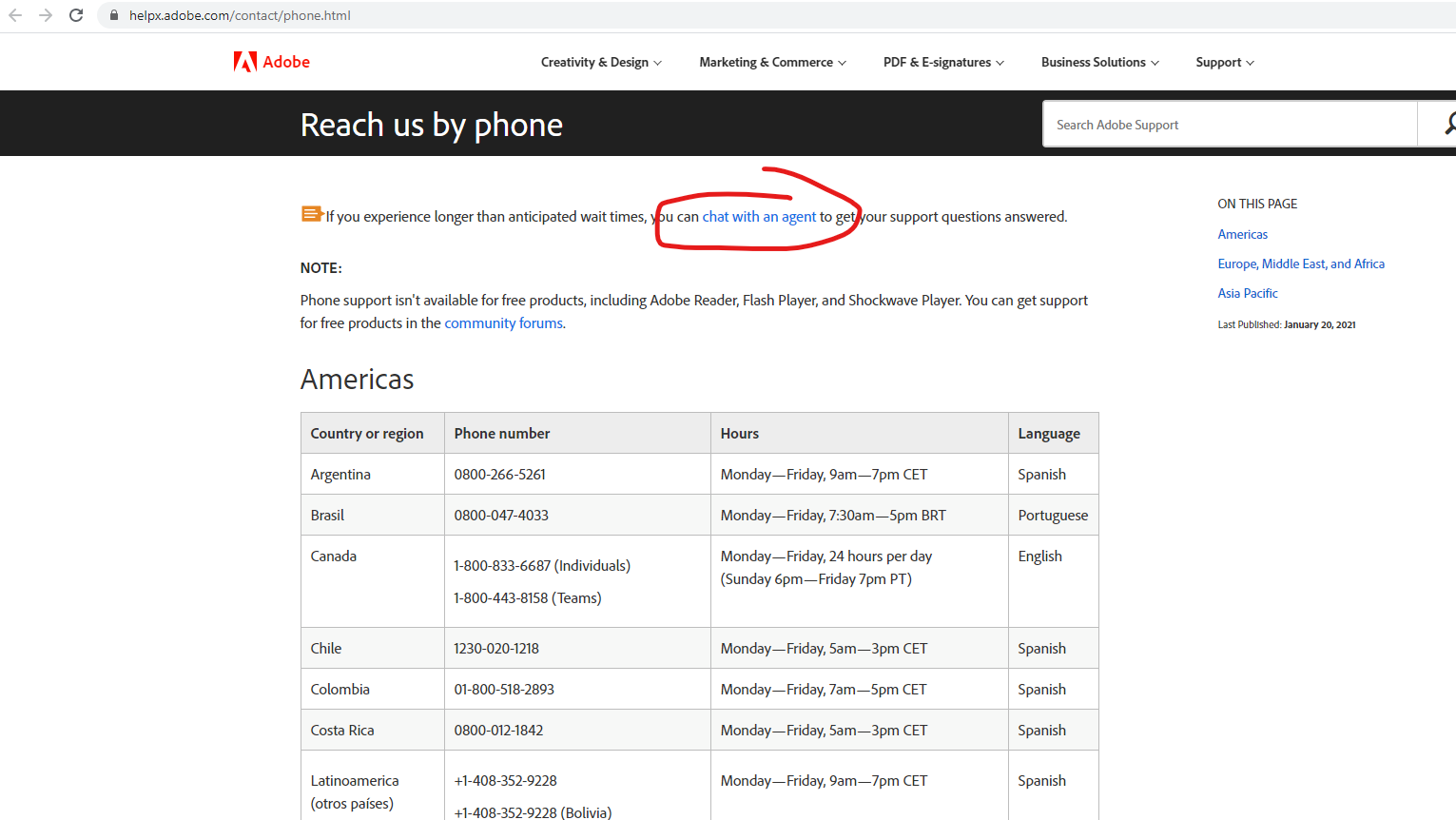The image size is (1456, 820).
Task: Click the search magnifier icon
Action: pyautogui.click(x=1448, y=124)
